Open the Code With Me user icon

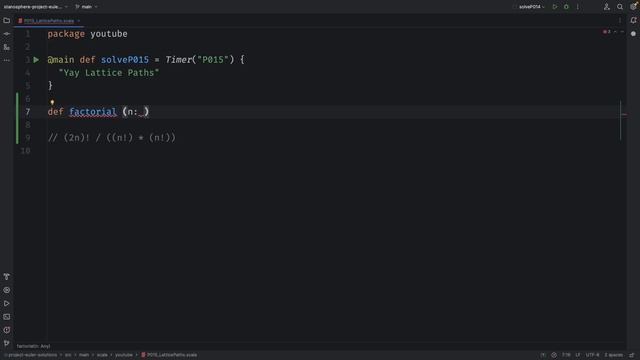click(607, 7)
